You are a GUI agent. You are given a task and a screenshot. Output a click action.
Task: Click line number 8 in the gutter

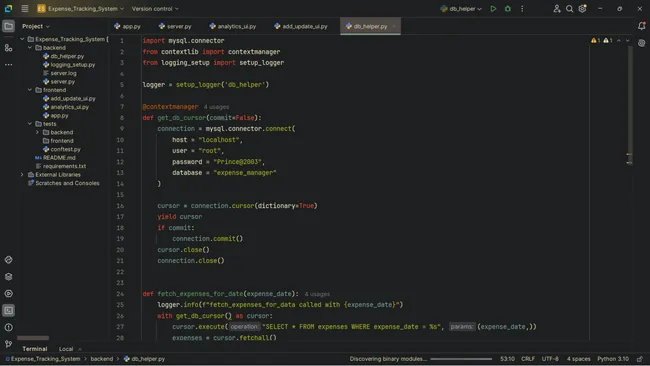[121, 118]
